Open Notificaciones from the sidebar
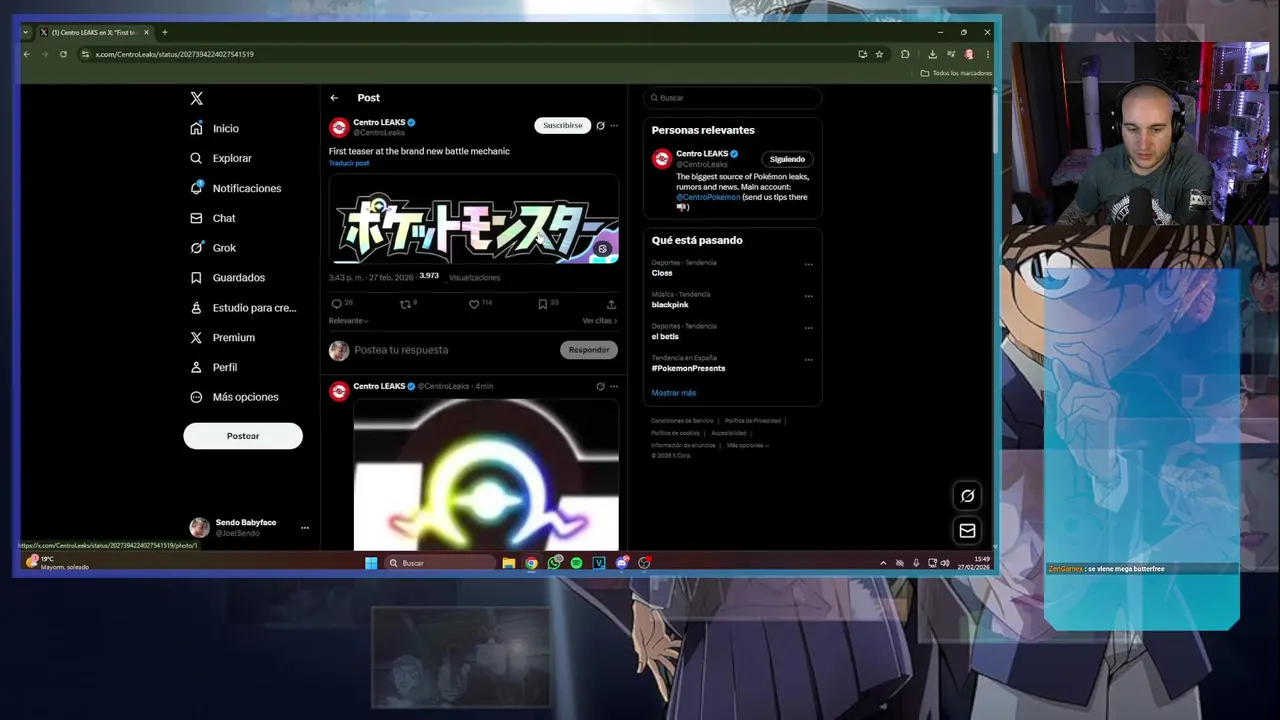The image size is (1280, 720). [x=236, y=188]
